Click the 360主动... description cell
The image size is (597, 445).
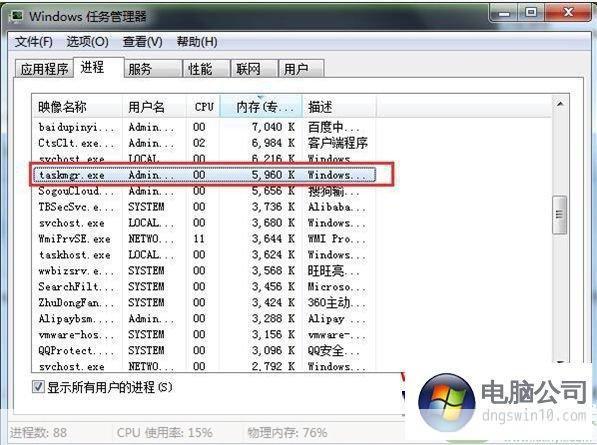coord(337,303)
